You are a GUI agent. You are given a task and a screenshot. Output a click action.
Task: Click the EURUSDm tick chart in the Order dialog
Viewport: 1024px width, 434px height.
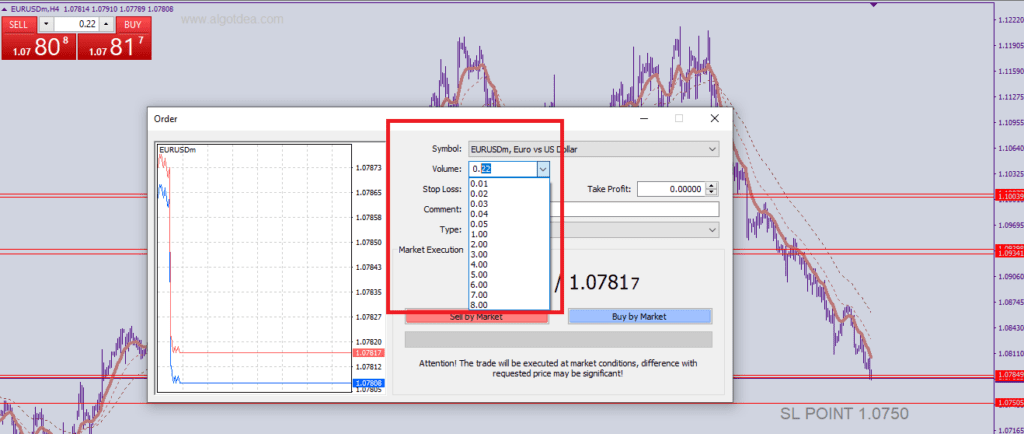coord(254,268)
